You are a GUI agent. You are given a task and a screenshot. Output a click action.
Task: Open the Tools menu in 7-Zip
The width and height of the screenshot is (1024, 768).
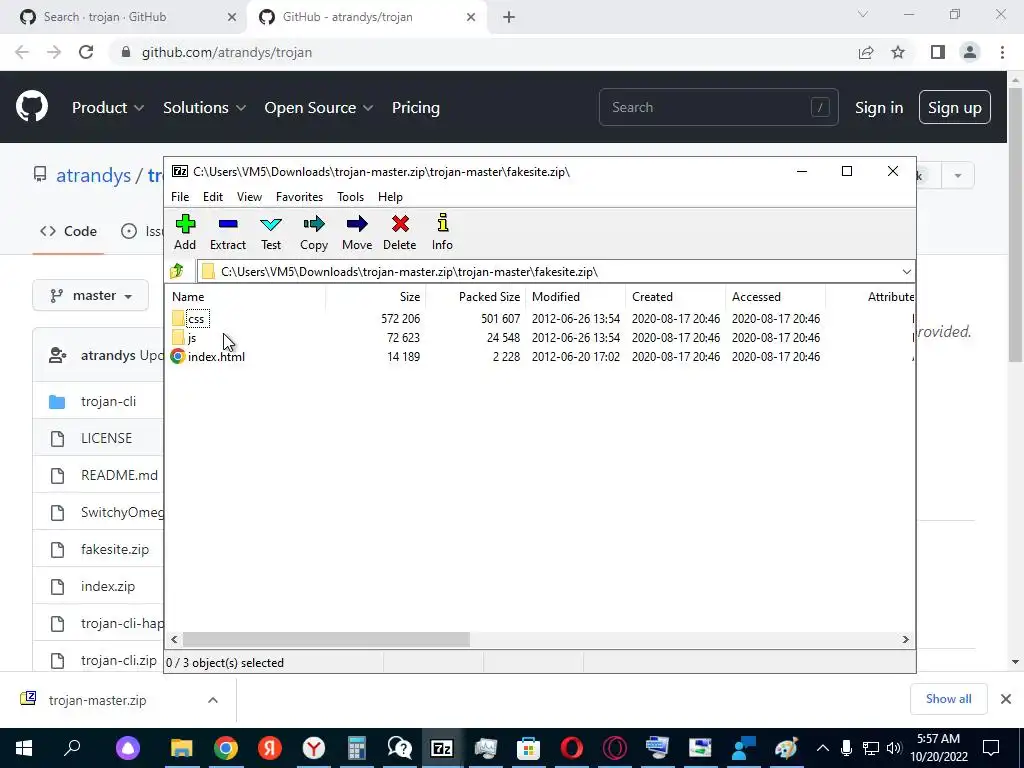click(350, 197)
